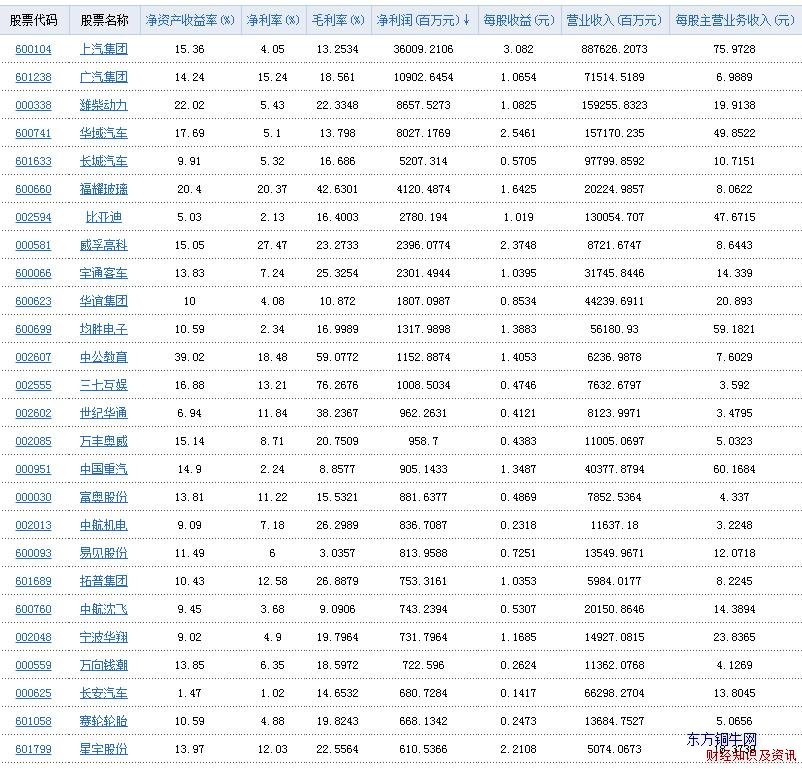802x769 pixels.
Task: Select net margin value 27.47
Action: pos(272,246)
